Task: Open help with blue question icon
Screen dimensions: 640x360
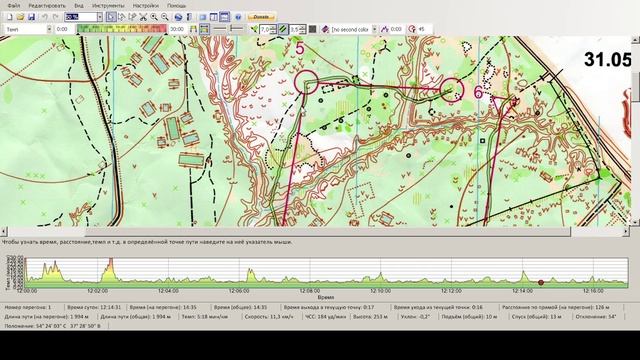Action: coord(238,17)
